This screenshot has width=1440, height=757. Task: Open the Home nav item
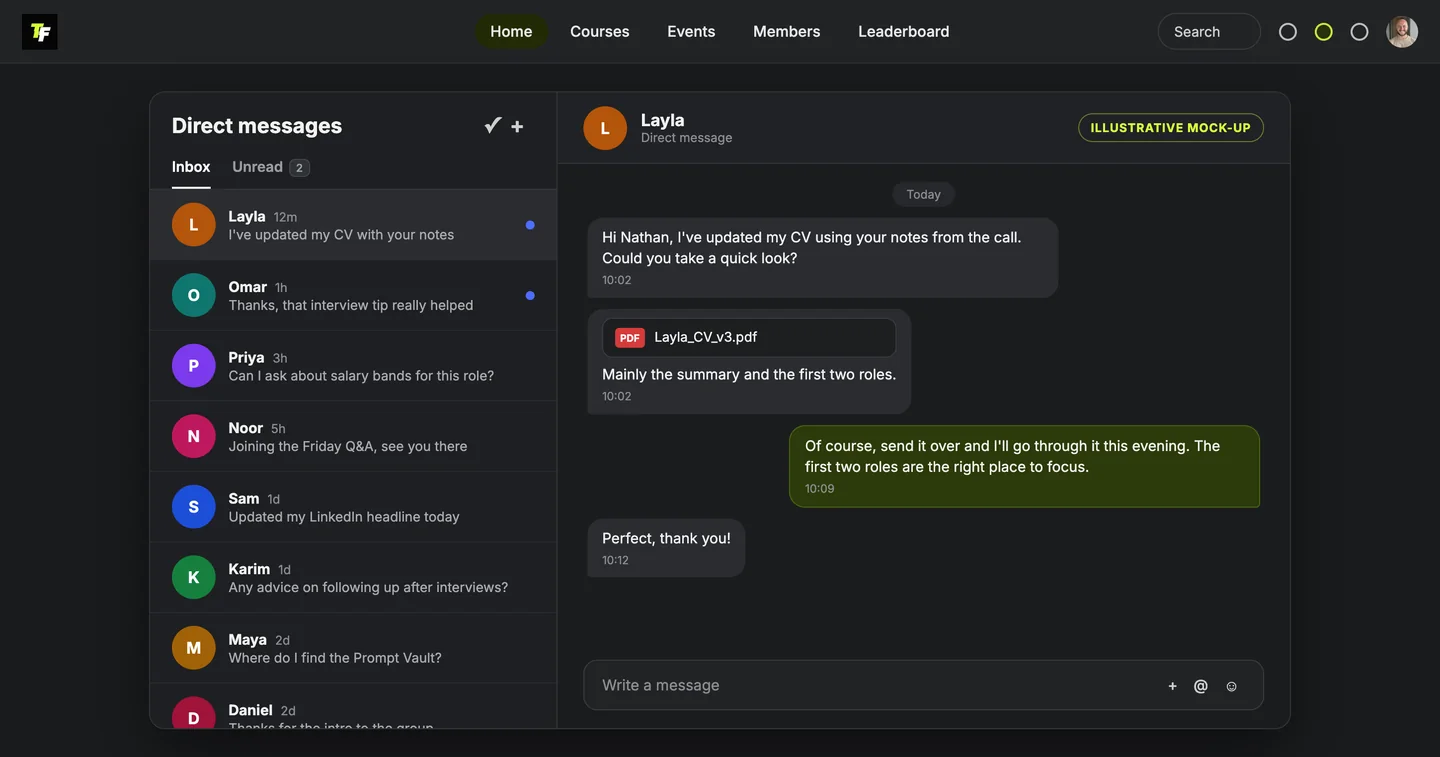[511, 32]
